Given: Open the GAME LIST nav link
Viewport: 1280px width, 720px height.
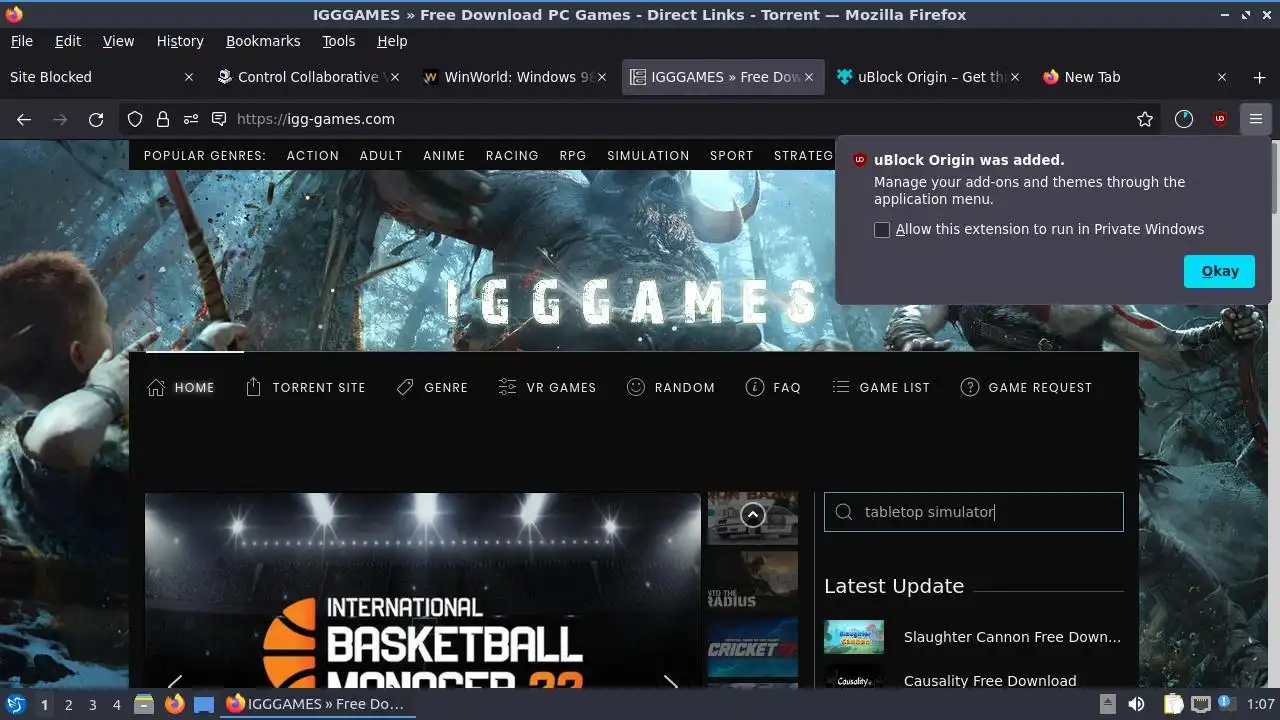Looking at the screenshot, I should (x=881, y=387).
